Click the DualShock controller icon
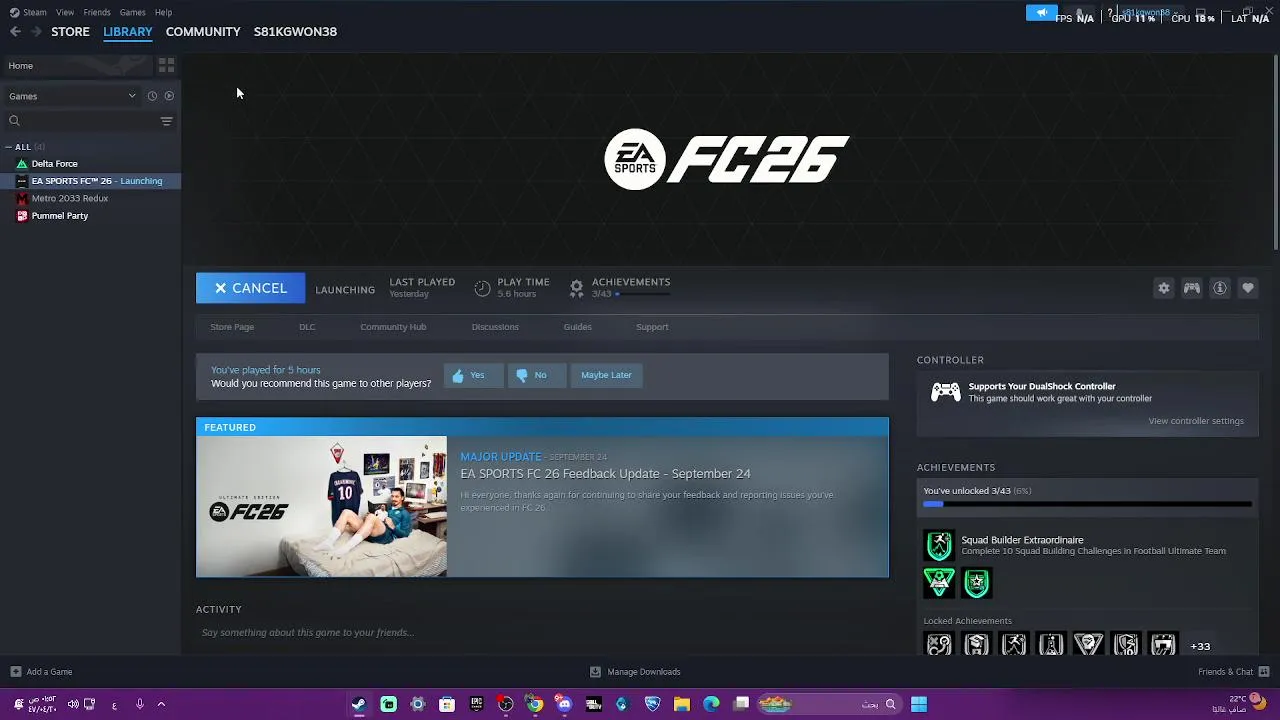 pos(945,392)
